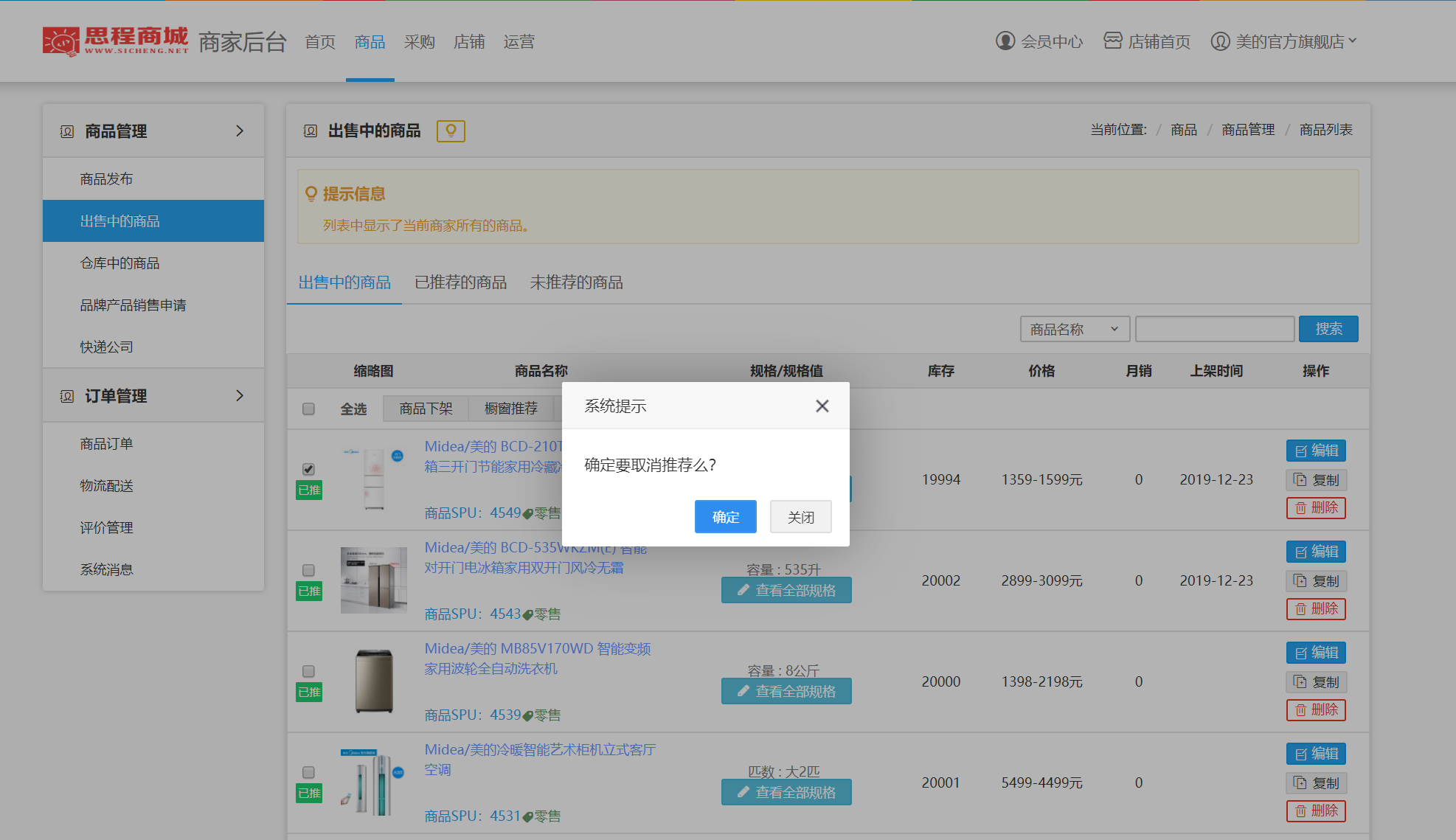Click 复制 for MB85V170WD washer row
The image size is (1456, 840).
[x=1316, y=682]
